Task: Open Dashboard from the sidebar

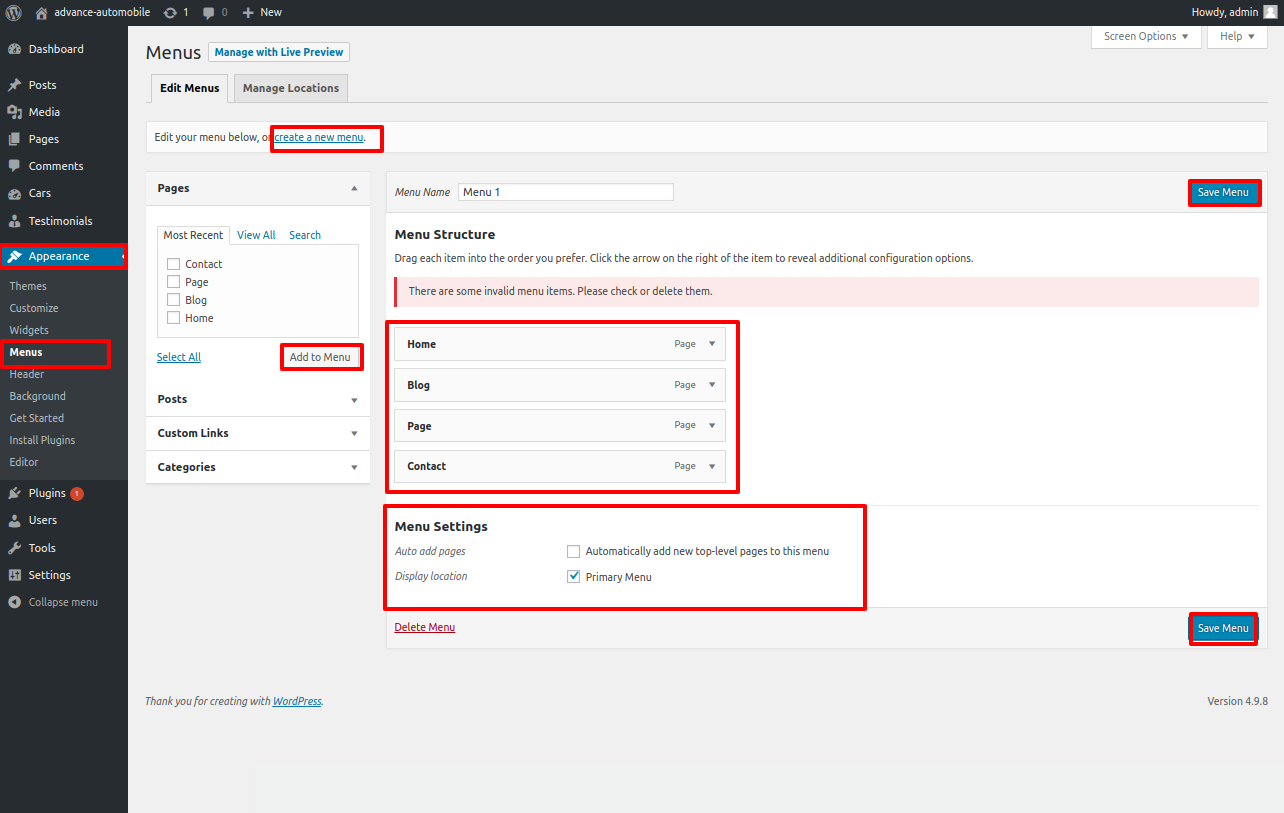Action: point(56,49)
